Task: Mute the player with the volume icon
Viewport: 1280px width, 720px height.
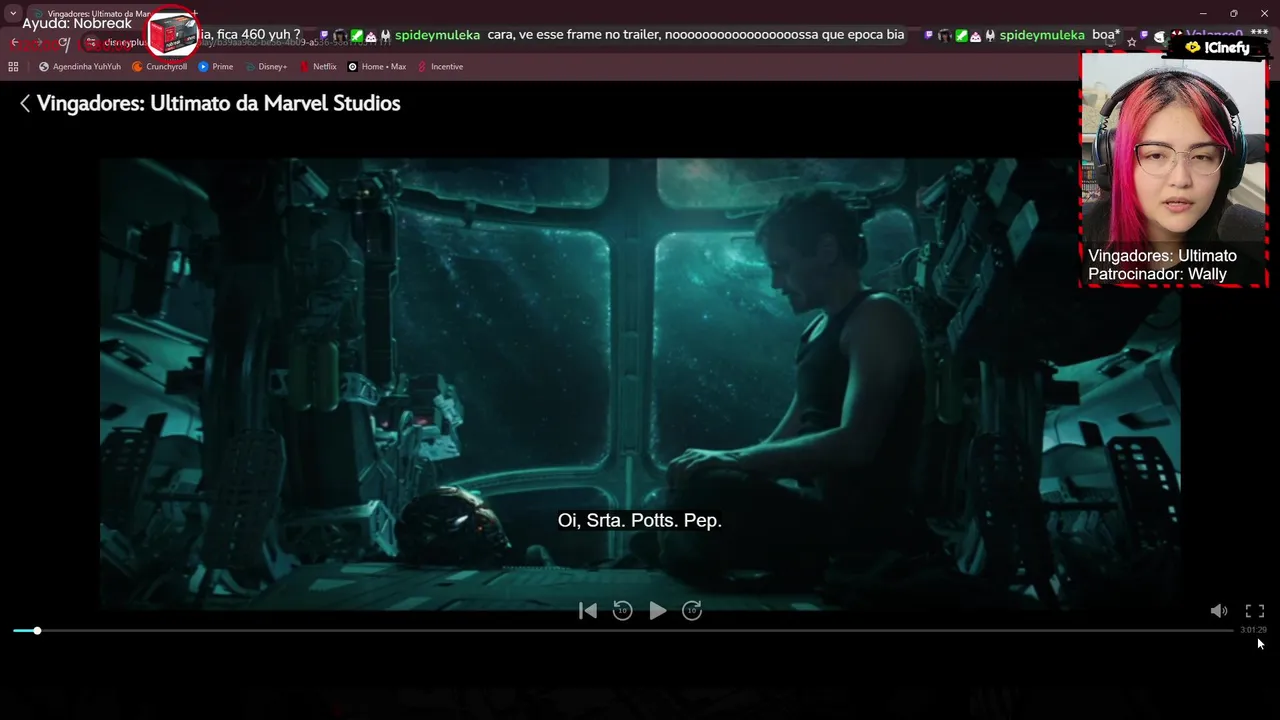Action: pos(1219,611)
